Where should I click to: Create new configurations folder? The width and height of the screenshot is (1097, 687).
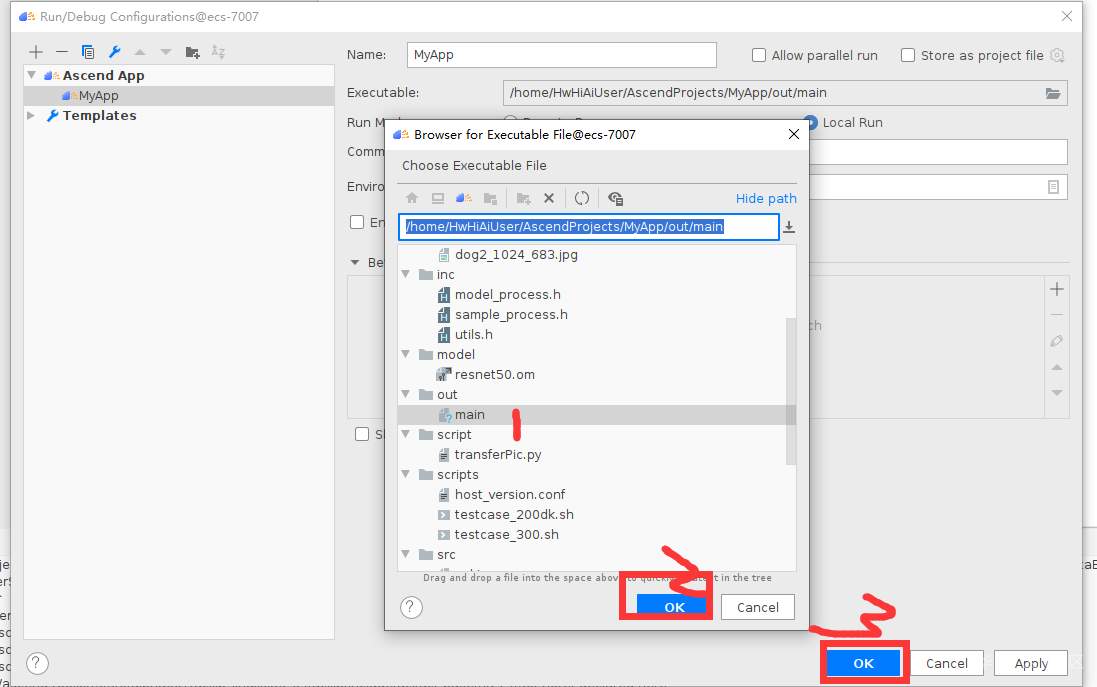tap(192, 52)
